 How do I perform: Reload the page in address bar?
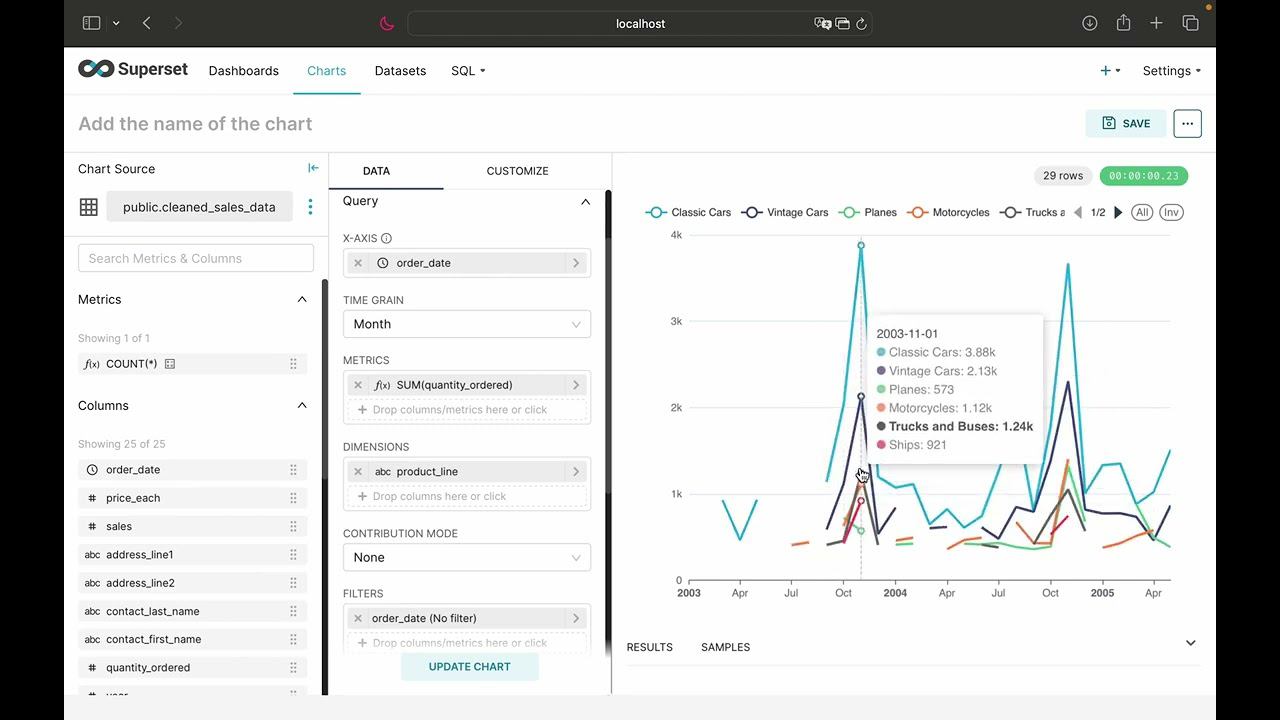[x=861, y=23]
